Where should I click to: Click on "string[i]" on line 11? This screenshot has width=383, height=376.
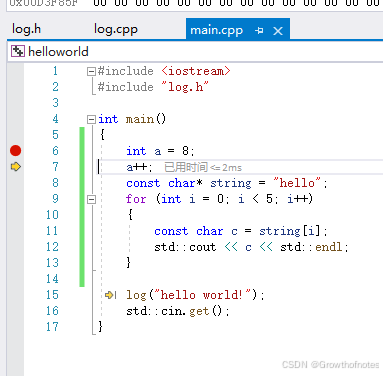(x=290, y=231)
